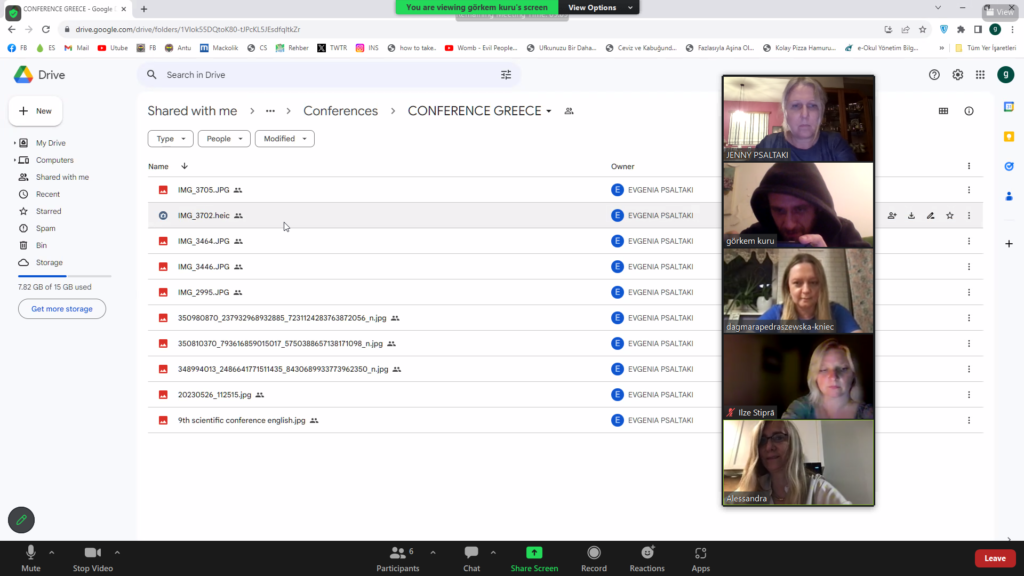
Task: Open Shared with me in sidebar
Action: [62, 177]
